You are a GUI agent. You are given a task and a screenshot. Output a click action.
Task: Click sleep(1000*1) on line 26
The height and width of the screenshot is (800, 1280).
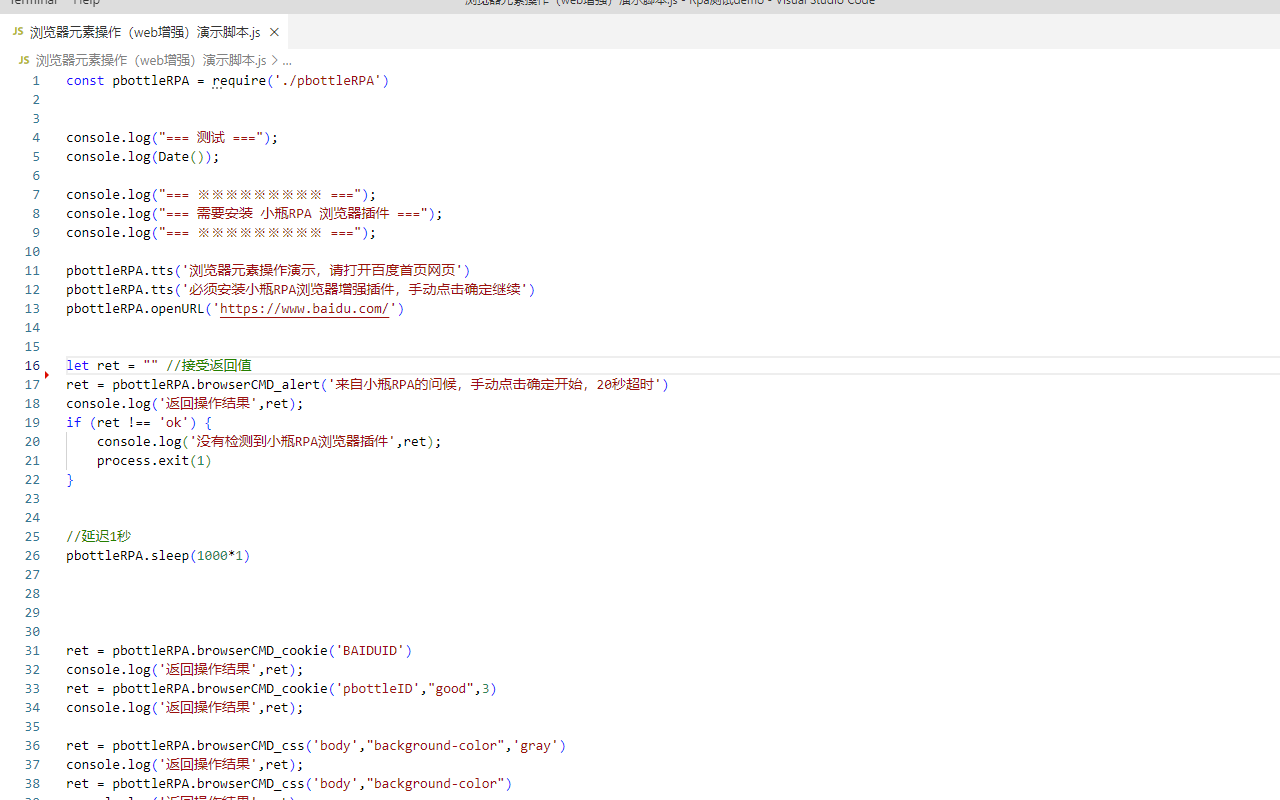tap(200, 555)
